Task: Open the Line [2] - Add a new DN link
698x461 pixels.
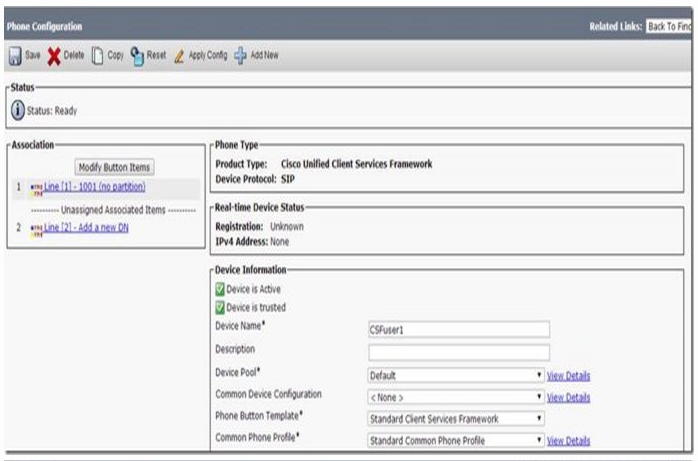Action: 86,227
